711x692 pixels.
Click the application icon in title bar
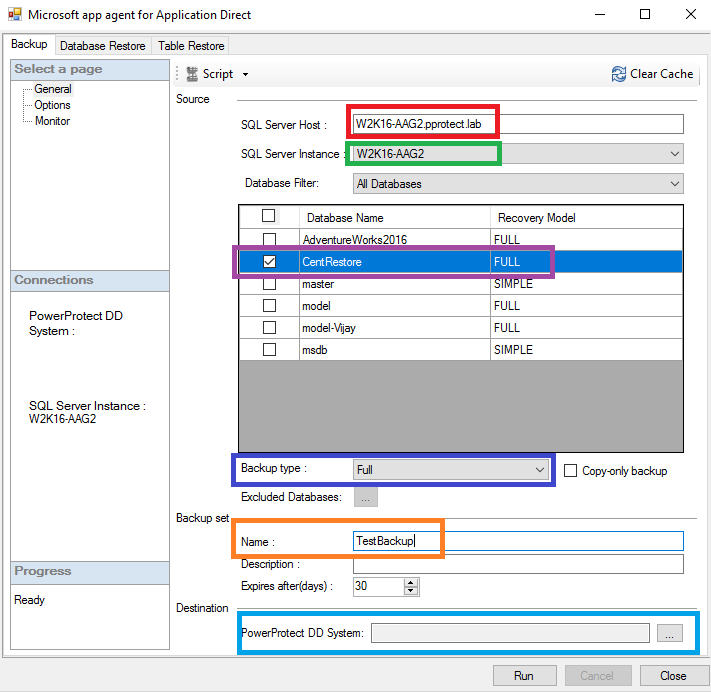coord(14,15)
